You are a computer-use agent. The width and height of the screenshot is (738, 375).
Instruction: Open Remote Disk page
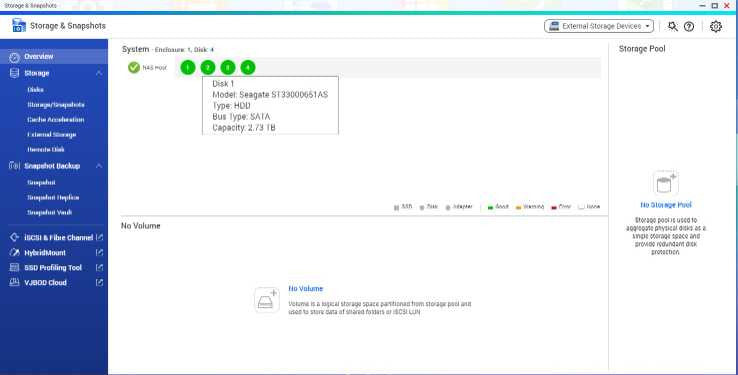pyautogui.click(x=46, y=150)
